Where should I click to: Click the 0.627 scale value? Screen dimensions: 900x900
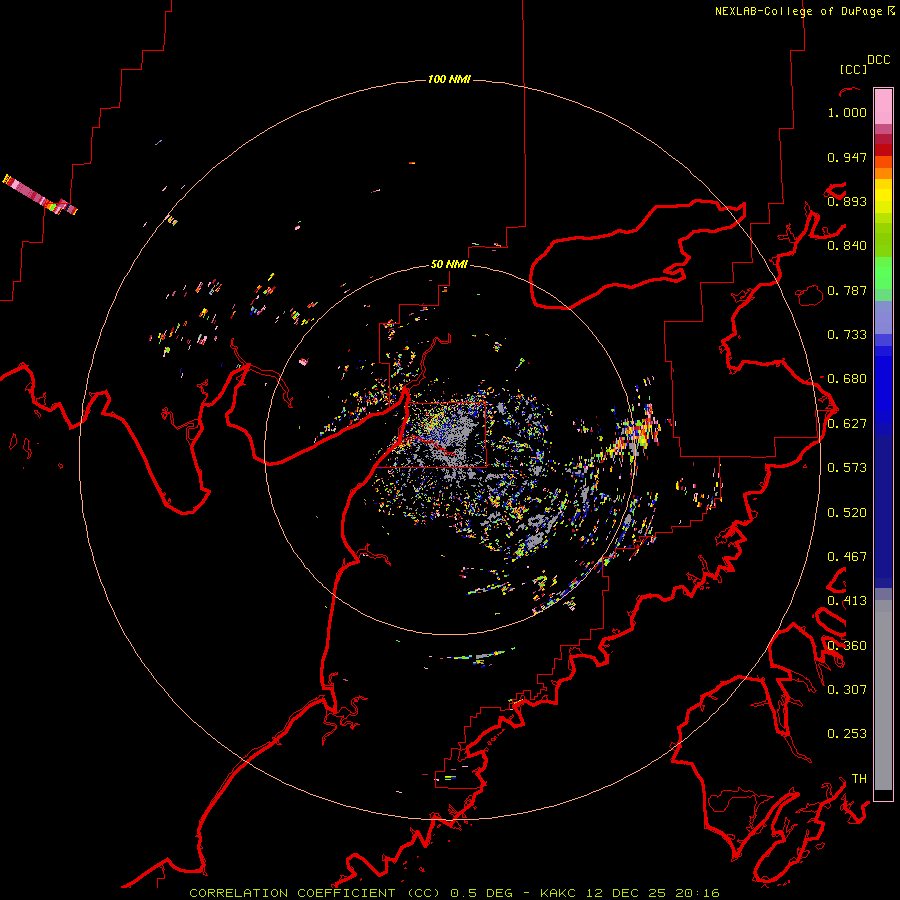(x=847, y=424)
